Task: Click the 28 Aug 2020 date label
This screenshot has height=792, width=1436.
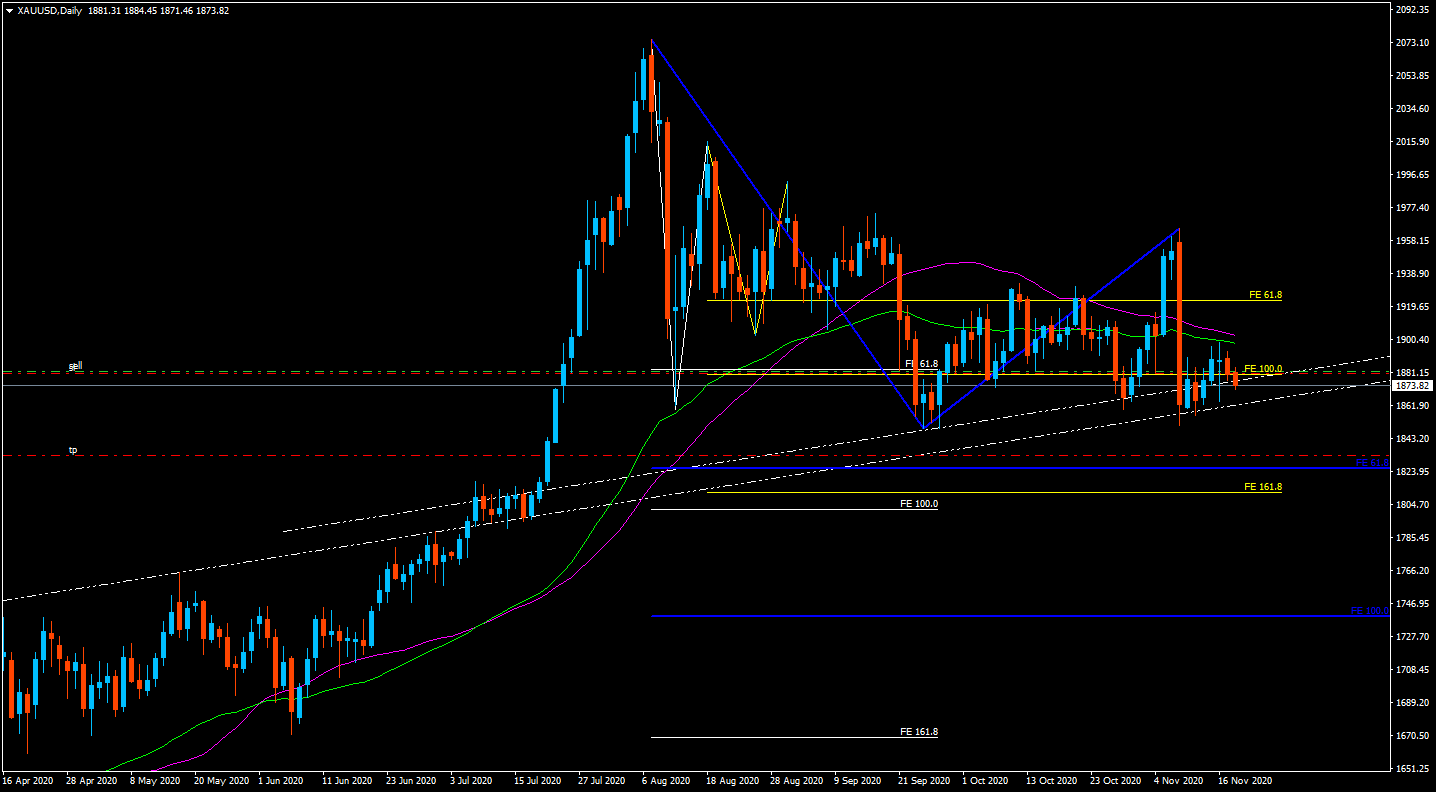Action: [796, 779]
